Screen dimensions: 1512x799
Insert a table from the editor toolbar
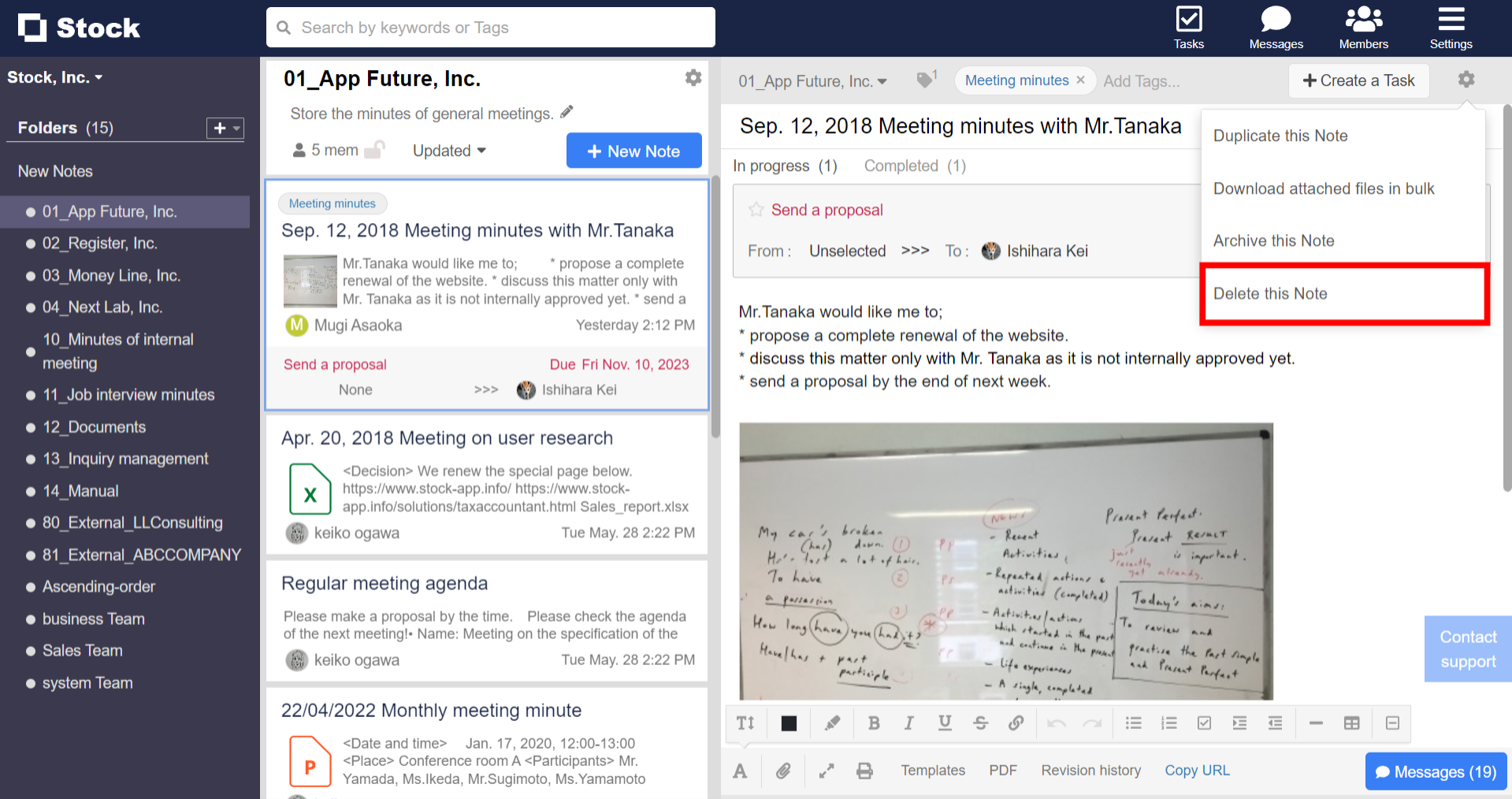click(1351, 723)
